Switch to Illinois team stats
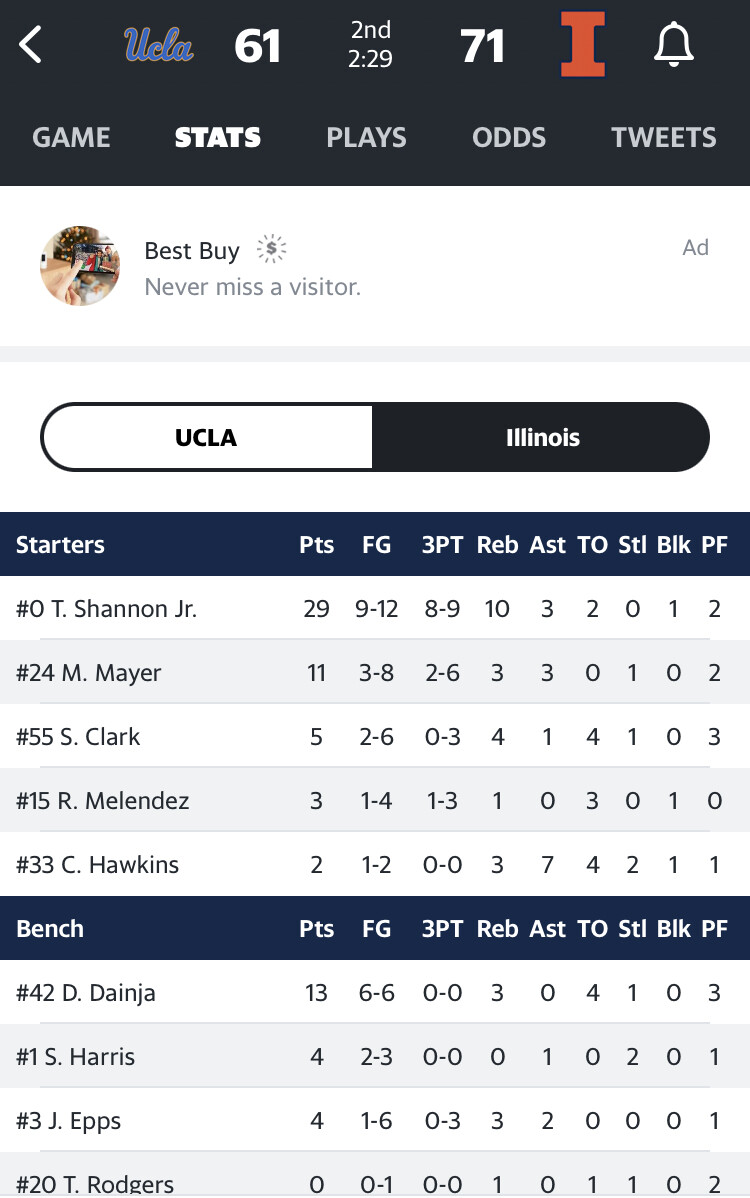 (542, 437)
